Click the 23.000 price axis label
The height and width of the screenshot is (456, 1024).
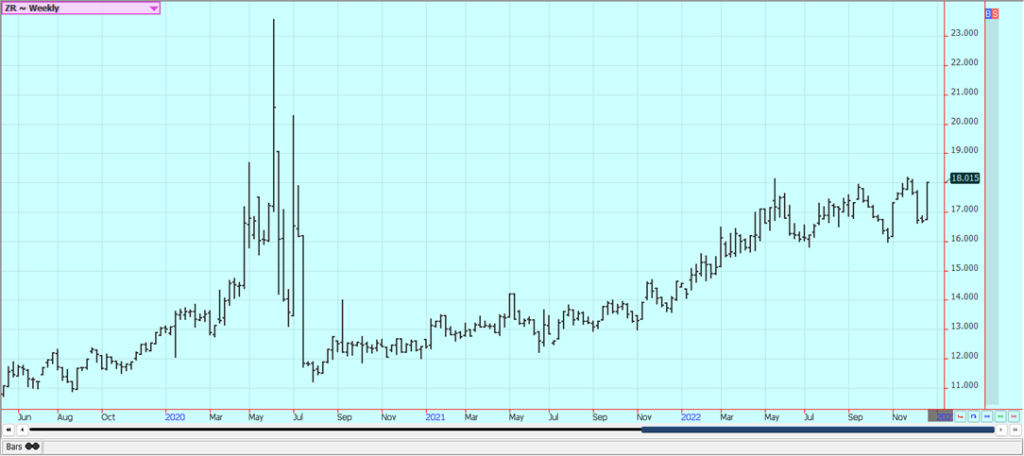pos(965,33)
